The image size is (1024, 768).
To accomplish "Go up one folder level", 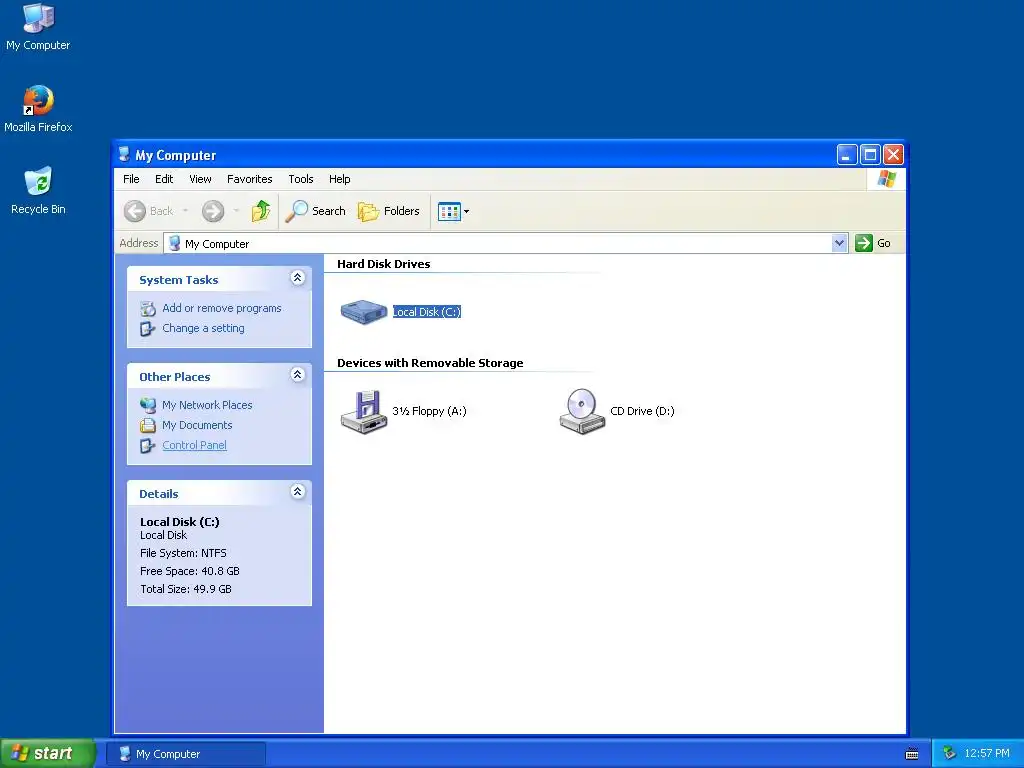I will point(261,211).
